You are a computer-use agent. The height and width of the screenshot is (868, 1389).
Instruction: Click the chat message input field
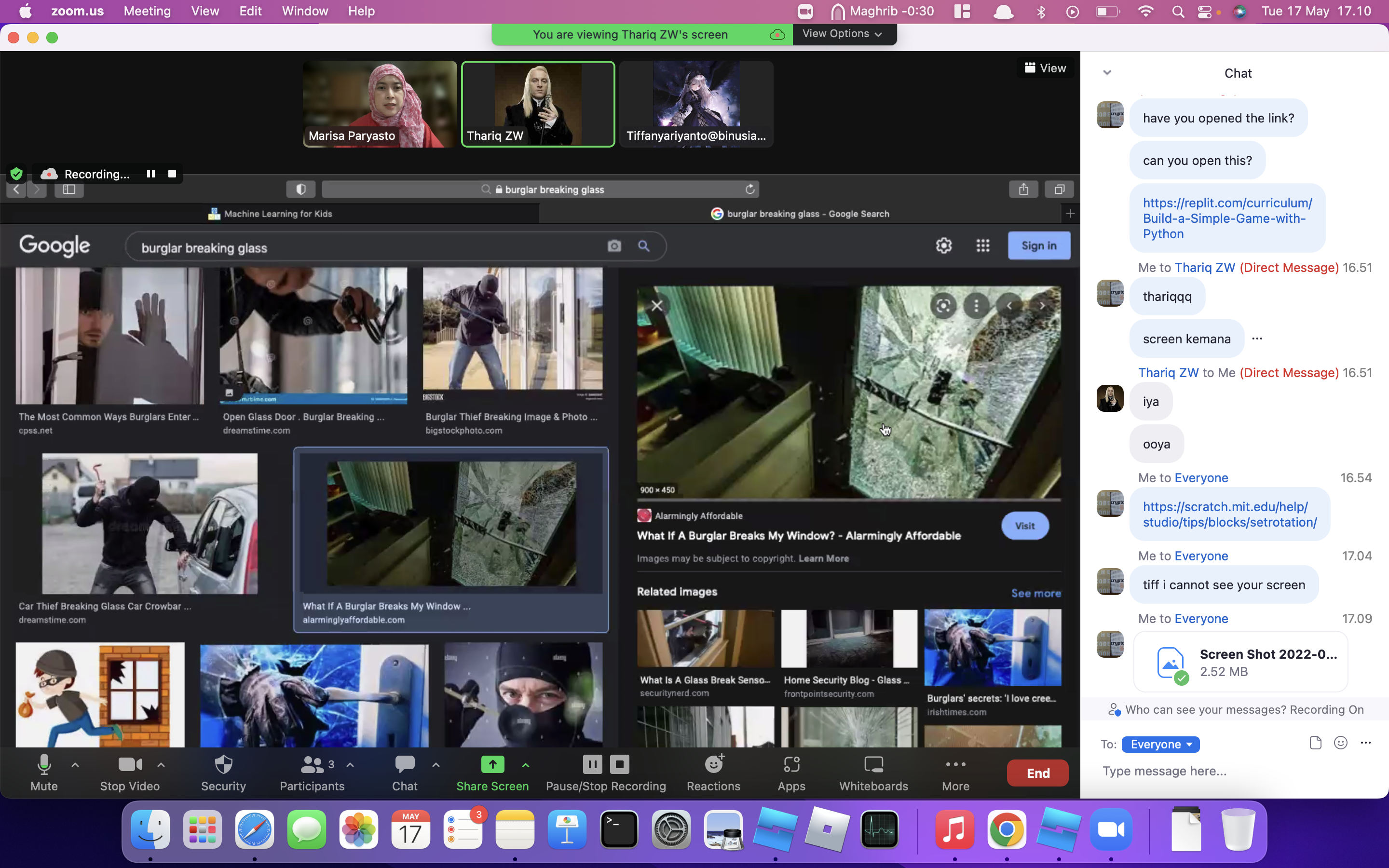(1234, 771)
